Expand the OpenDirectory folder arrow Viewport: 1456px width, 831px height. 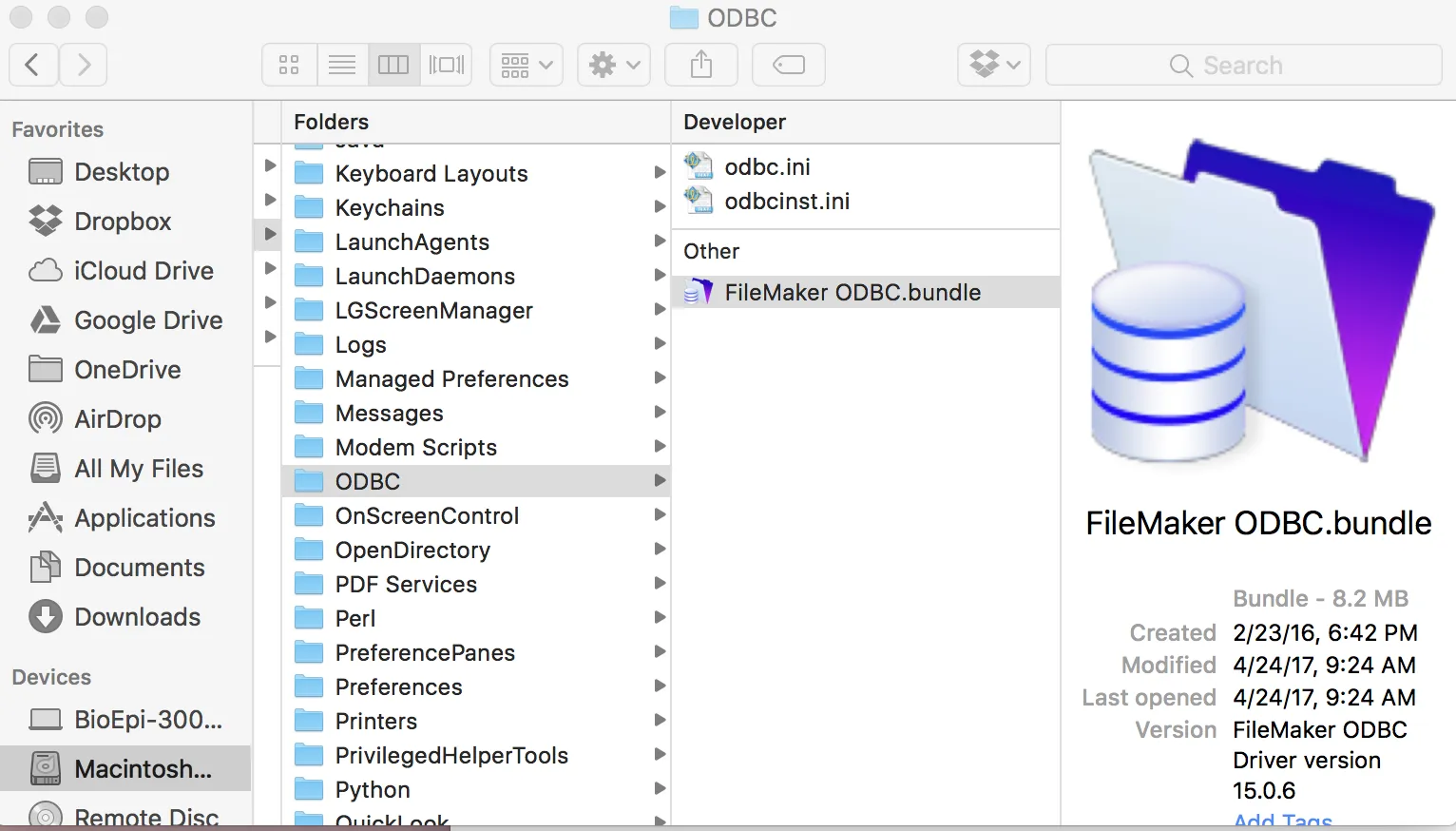660,549
